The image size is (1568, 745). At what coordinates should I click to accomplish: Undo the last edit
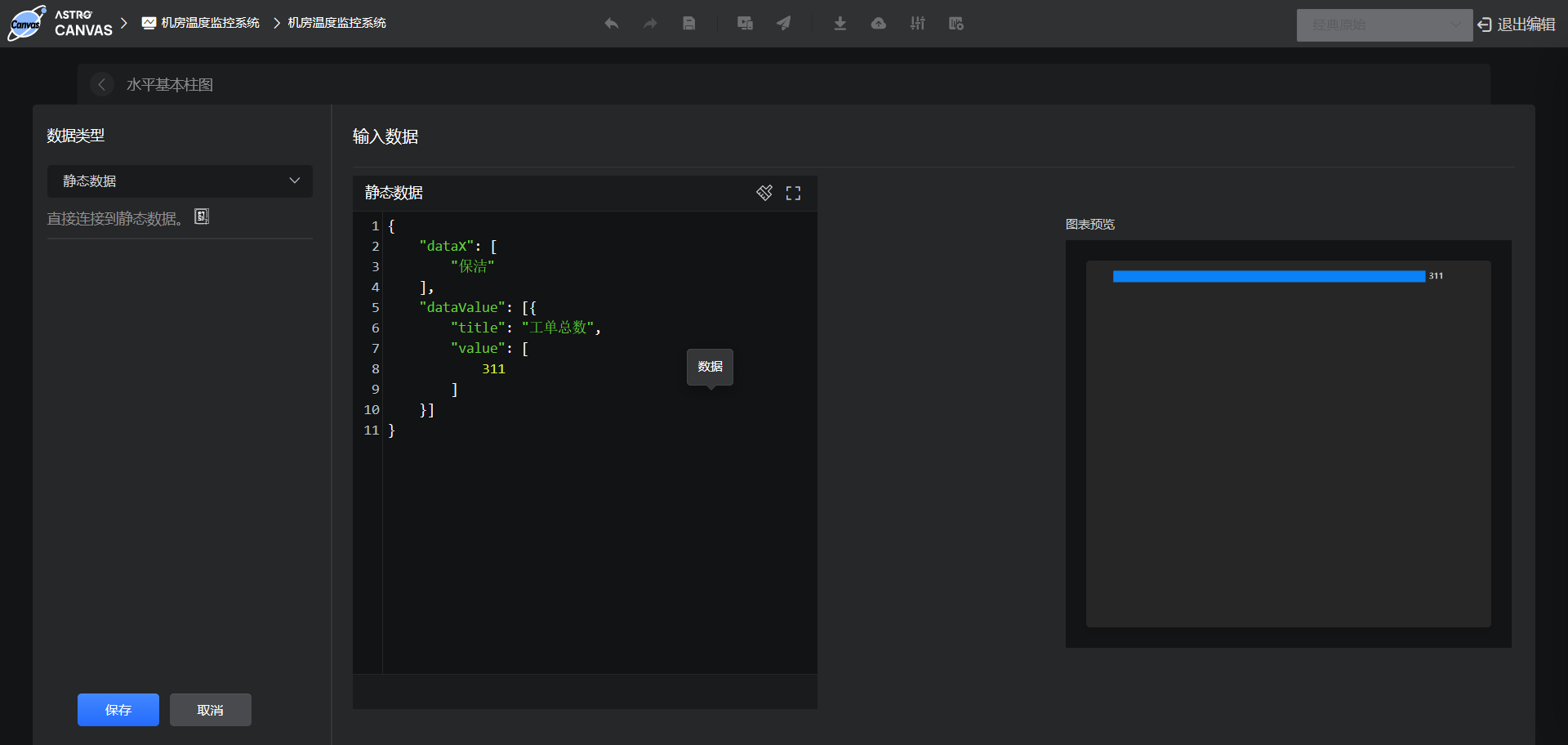pyautogui.click(x=611, y=24)
